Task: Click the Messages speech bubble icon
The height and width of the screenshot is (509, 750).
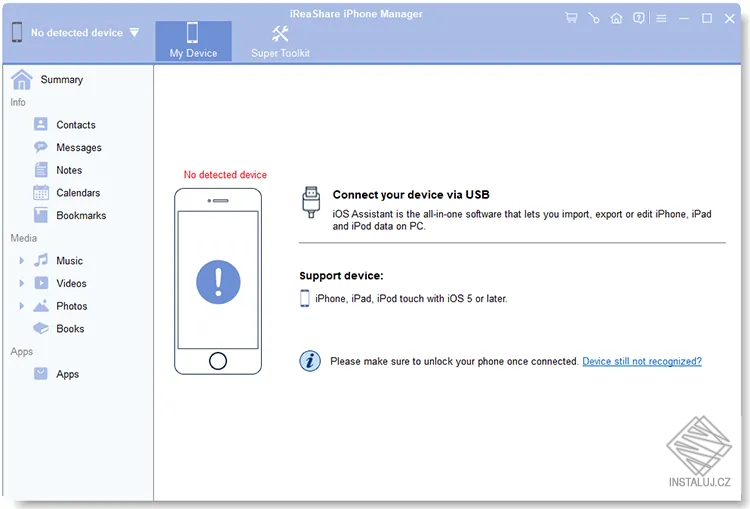Action: click(x=41, y=147)
